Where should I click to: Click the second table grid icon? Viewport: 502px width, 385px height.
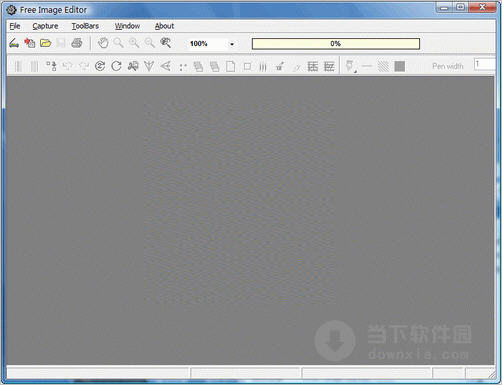(x=329, y=66)
